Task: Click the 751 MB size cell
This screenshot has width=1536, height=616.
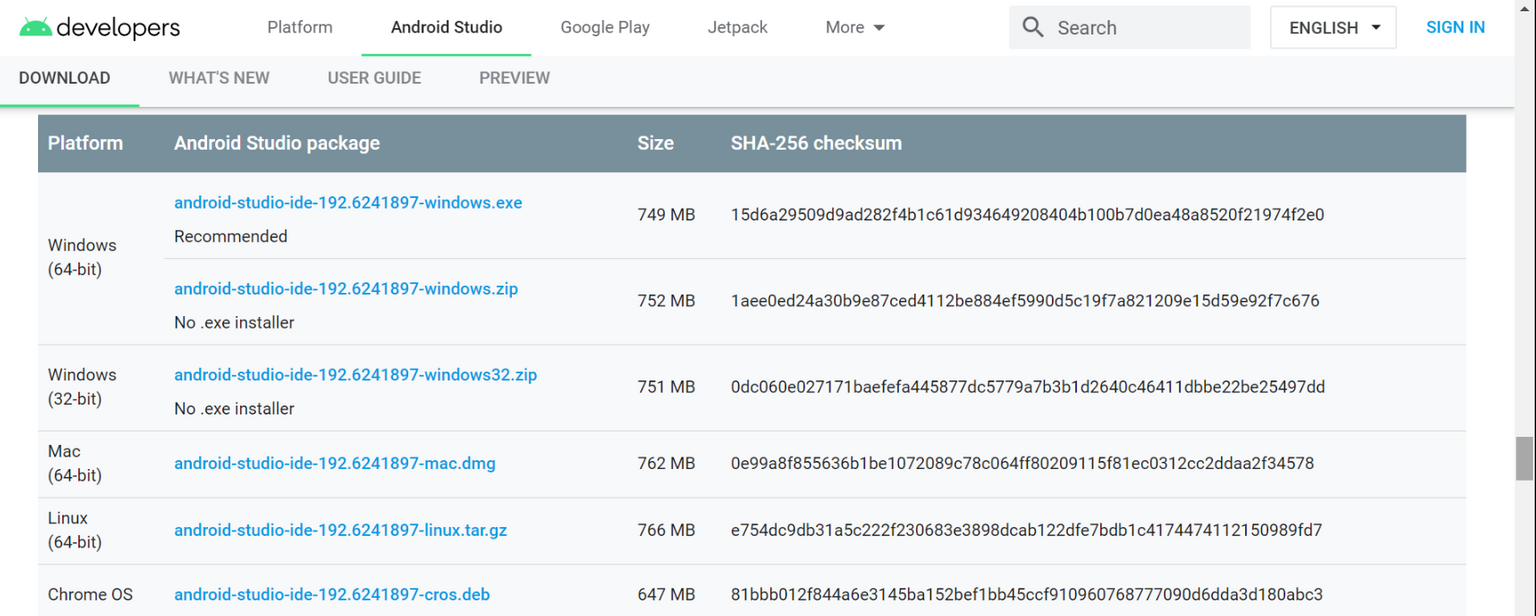Action: click(666, 387)
